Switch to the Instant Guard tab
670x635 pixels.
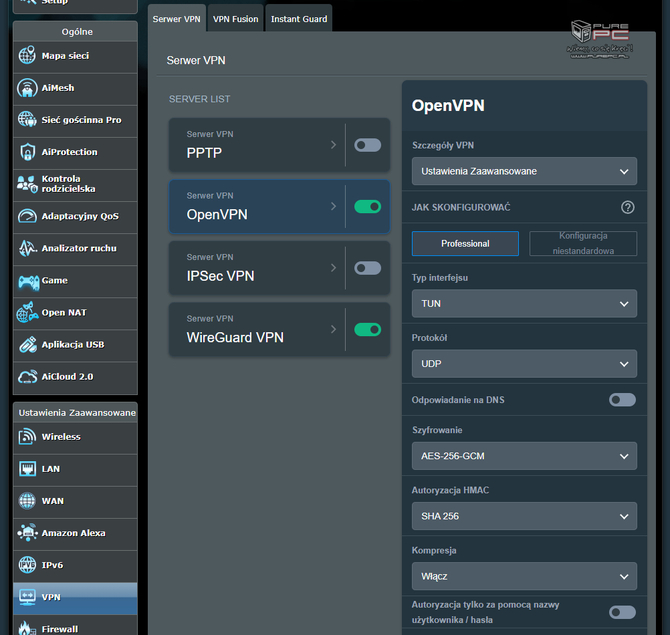[299, 19]
